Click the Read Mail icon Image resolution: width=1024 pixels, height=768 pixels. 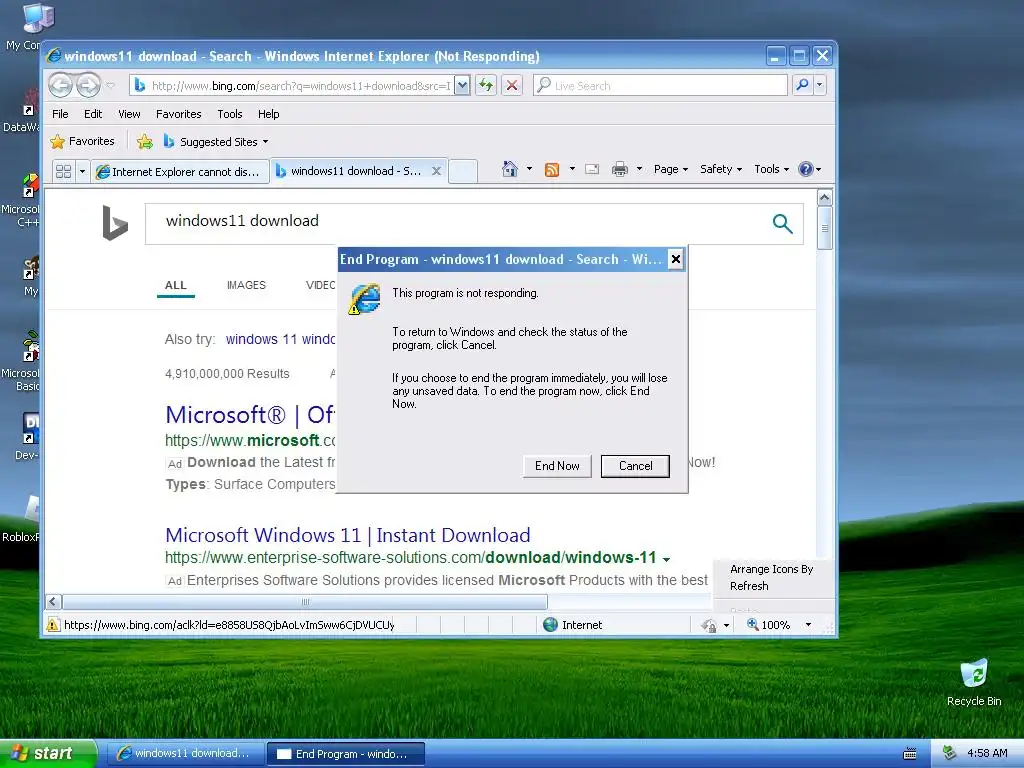click(x=592, y=169)
